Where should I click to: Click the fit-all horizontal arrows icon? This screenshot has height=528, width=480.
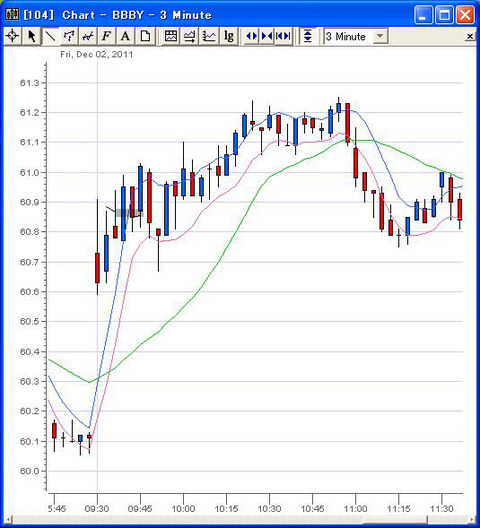[x=283, y=36]
